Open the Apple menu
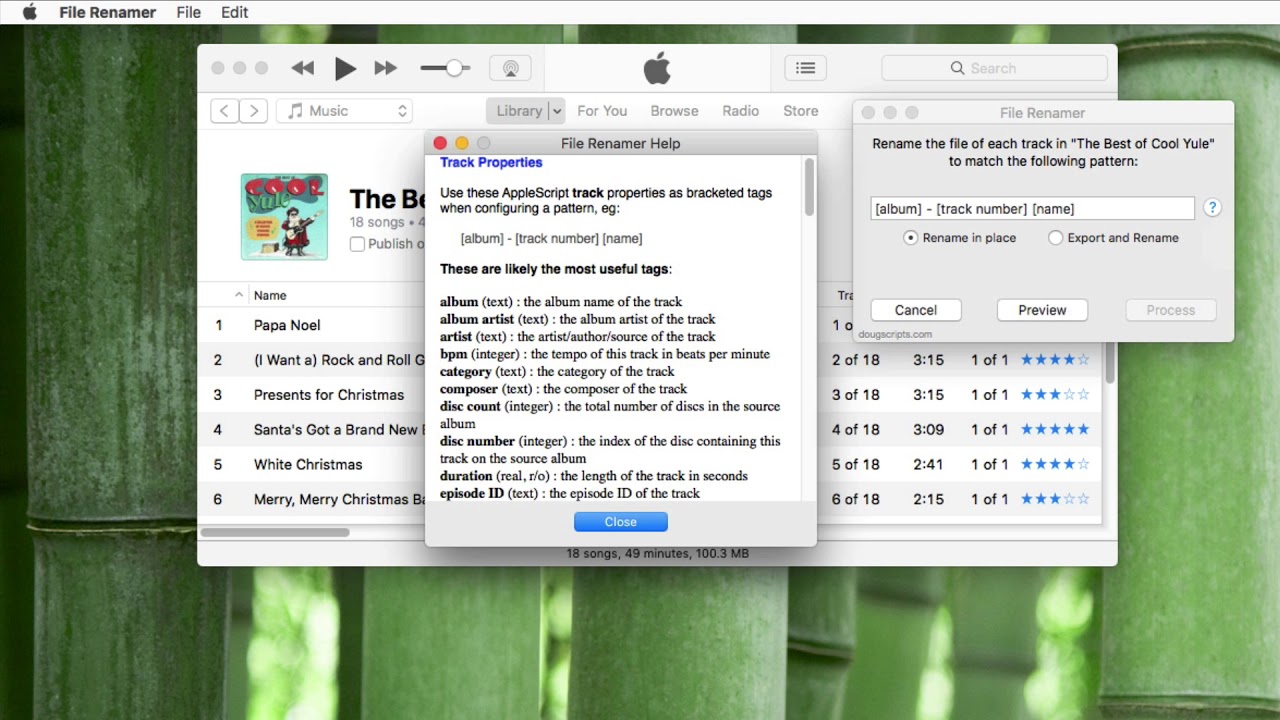Screen dimensions: 1280x720 click(30, 12)
